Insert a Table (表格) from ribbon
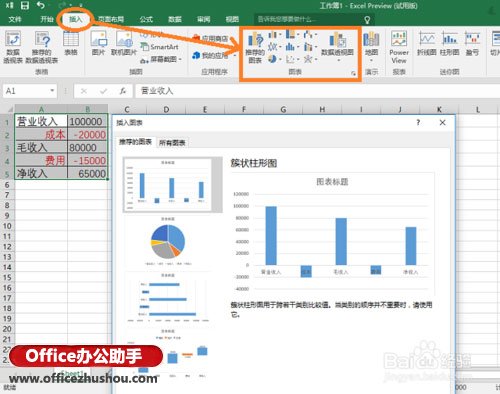The width and height of the screenshot is (500, 394). [71, 43]
